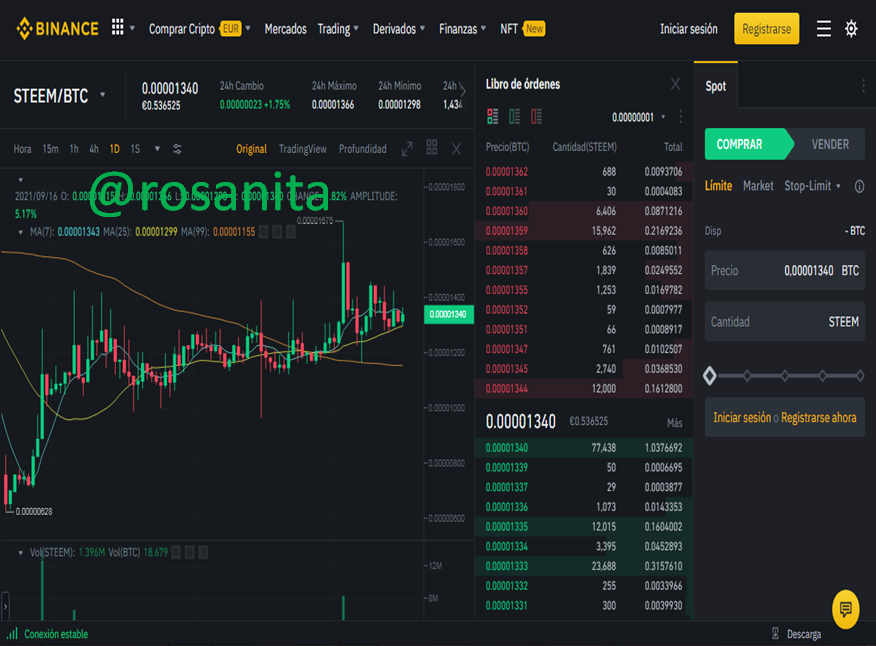
Task: Click the Binance logo
Action: coord(57,28)
